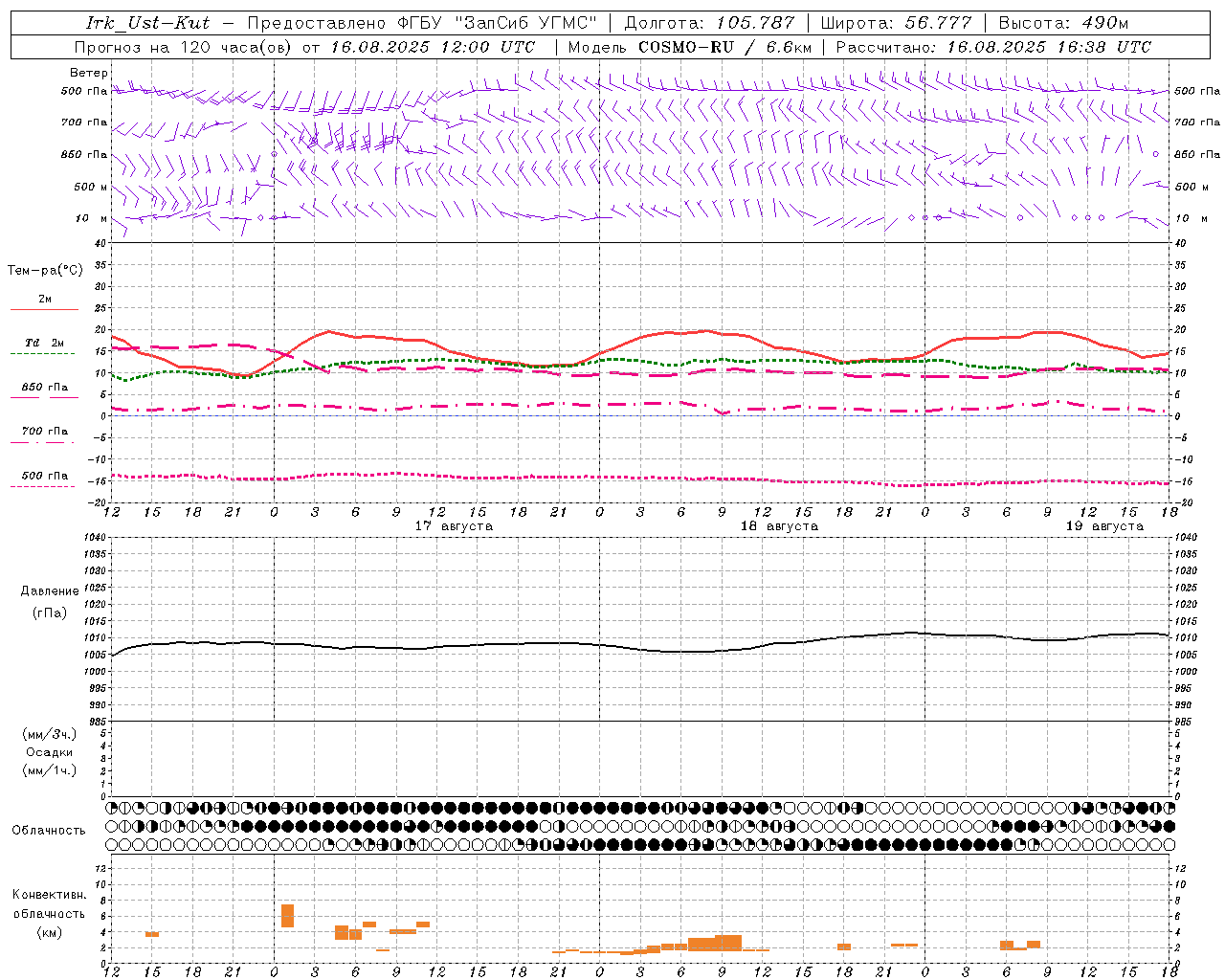Click the (мм/3ч.) precipitation unit label
The height and width of the screenshot is (980, 1225).
pyautogui.click(x=50, y=734)
